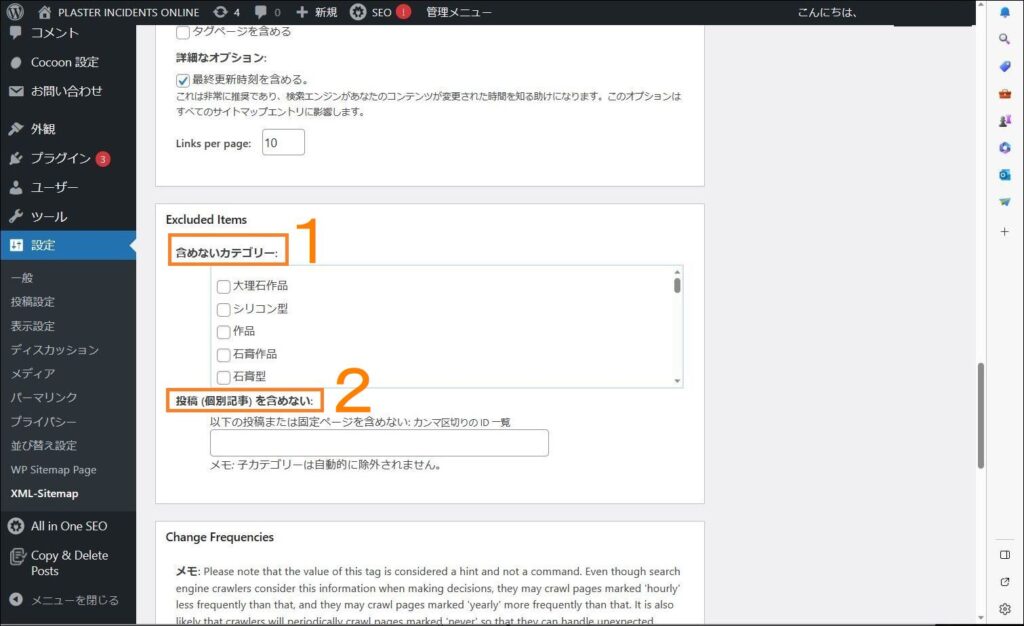The image size is (1024, 626).
Task: Click the プラグイン plug icon
Action: click(16, 158)
